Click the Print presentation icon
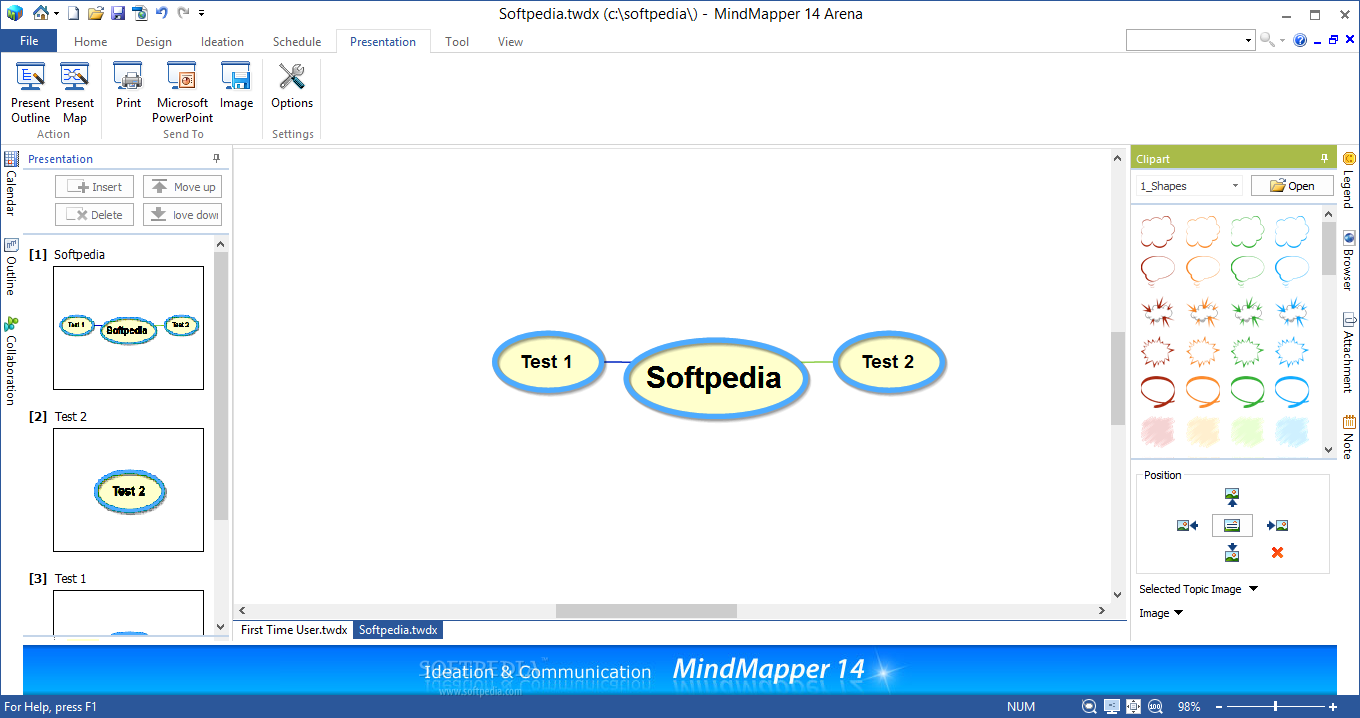Image resolution: width=1360 pixels, height=718 pixels. pyautogui.click(x=128, y=77)
